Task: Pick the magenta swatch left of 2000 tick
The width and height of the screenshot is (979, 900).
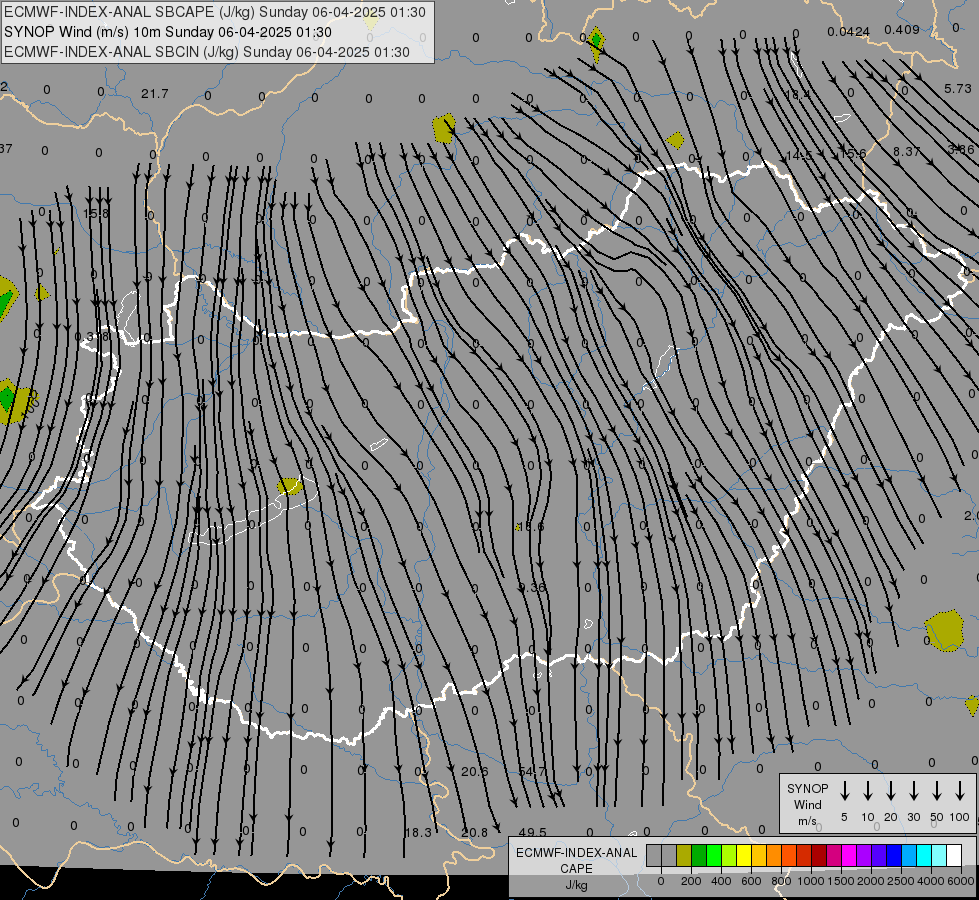Action: tap(849, 856)
